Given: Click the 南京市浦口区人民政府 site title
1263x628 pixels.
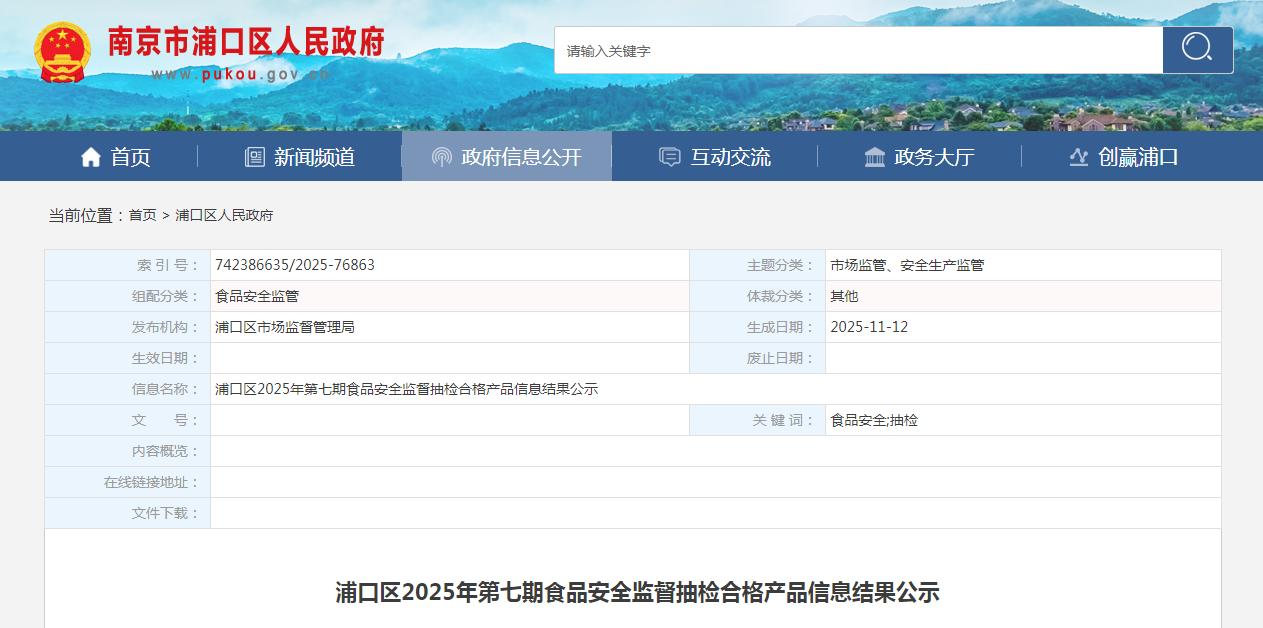Looking at the screenshot, I should 247,41.
